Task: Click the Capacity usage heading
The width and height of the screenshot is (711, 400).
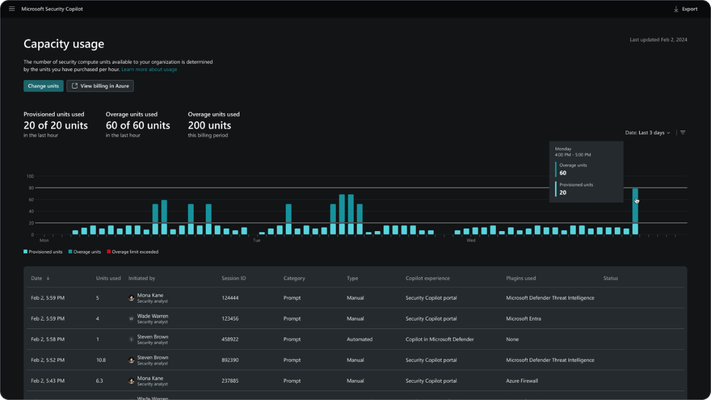Action: tap(64, 44)
